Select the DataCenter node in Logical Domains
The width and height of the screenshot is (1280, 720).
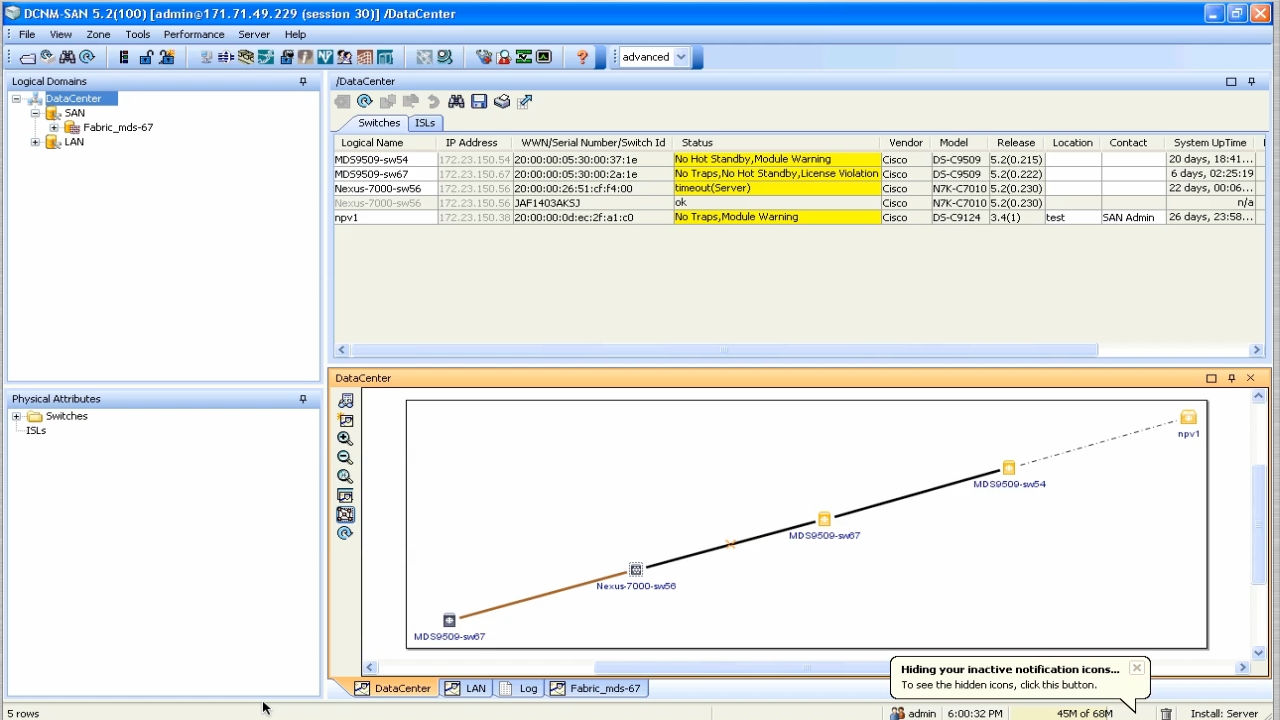(x=73, y=99)
